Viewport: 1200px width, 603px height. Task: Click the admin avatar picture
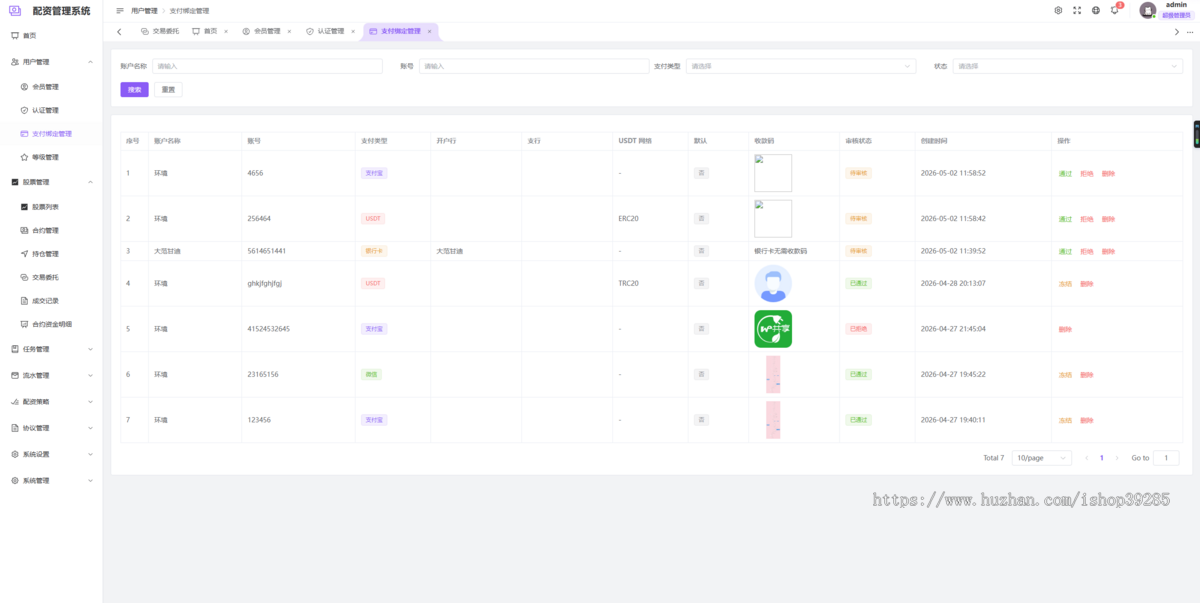tap(1148, 10)
